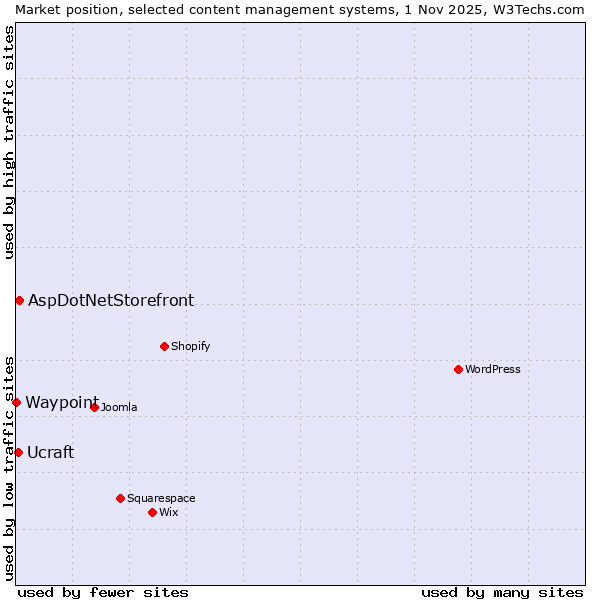The image size is (600, 600).
Task: Click the WordPress text label
Action: [492, 369]
